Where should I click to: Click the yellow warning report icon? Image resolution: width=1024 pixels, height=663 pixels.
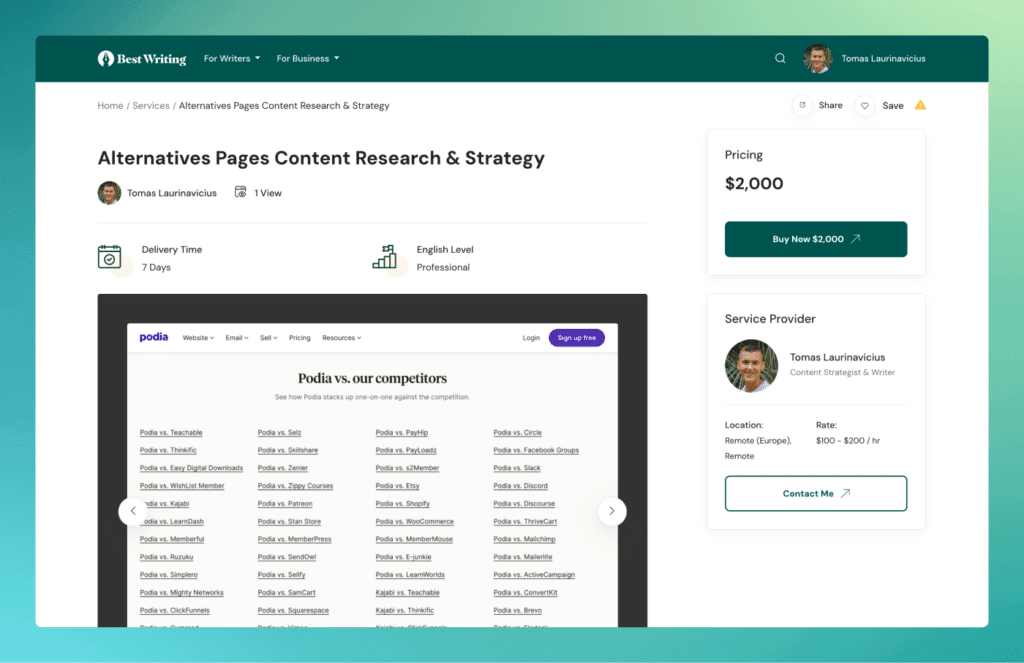tap(920, 105)
